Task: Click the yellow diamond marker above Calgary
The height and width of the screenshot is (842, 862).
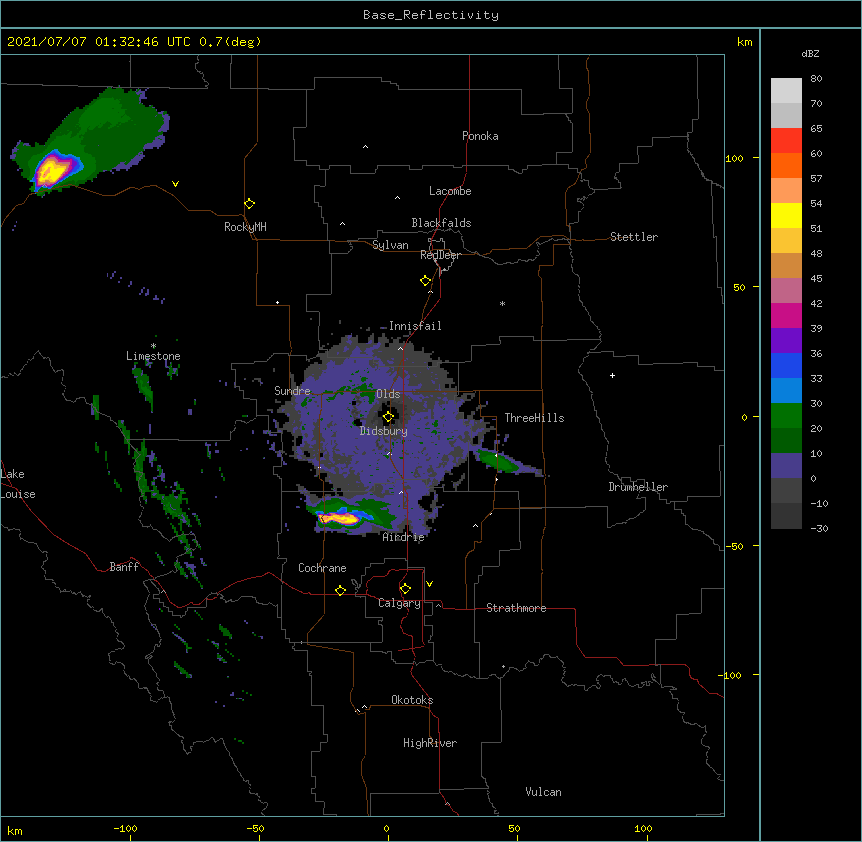Action: point(405,589)
